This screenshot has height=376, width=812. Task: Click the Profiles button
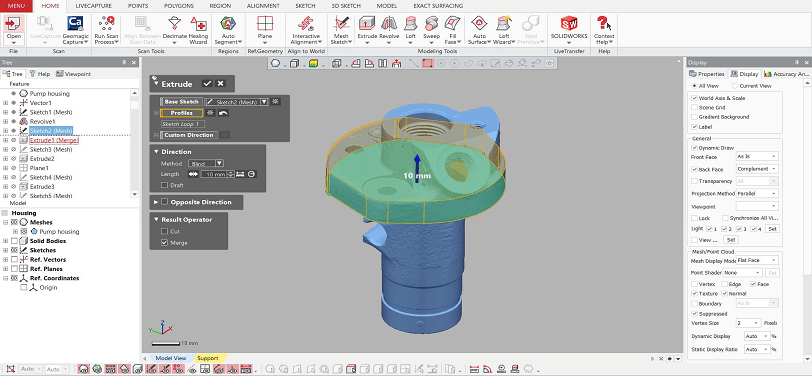point(181,113)
